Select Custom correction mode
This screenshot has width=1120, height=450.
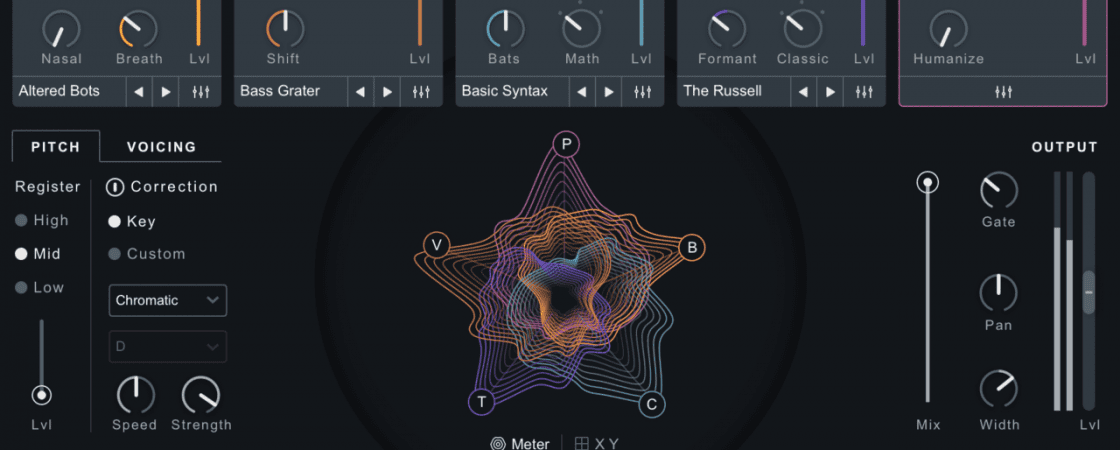[146, 254]
